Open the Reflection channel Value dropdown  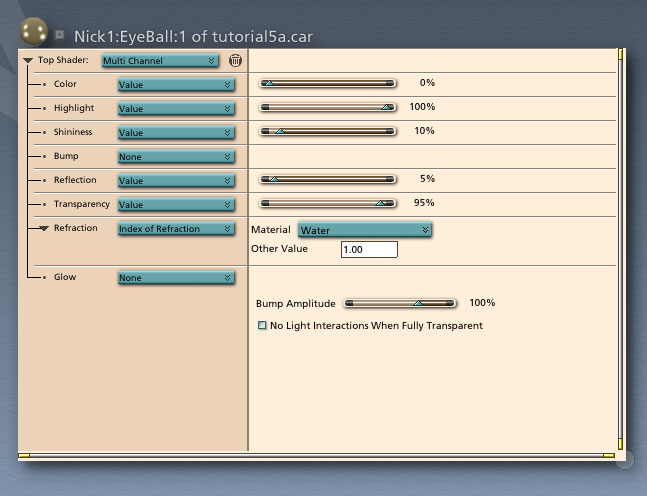(x=176, y=180)
